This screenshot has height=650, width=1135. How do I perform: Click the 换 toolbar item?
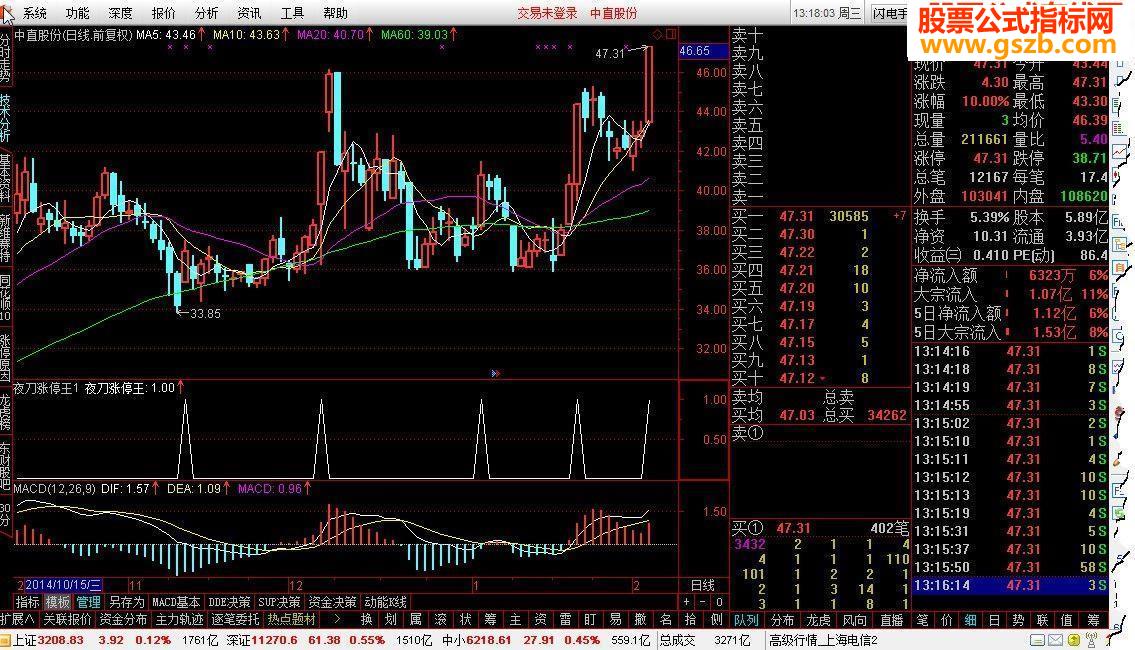[366, 620]
